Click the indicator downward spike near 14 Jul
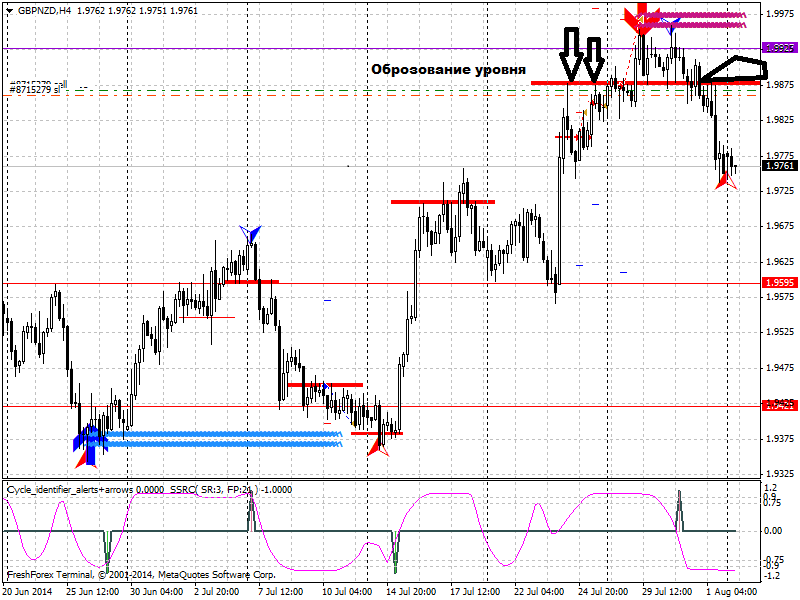Image resolution: width=800 pixels, height=600 pixels. point(395,551)
